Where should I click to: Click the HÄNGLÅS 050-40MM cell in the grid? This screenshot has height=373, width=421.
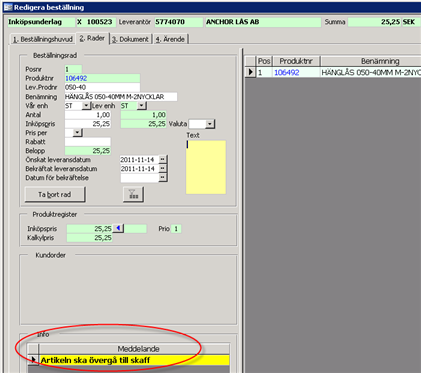point(371,72)
